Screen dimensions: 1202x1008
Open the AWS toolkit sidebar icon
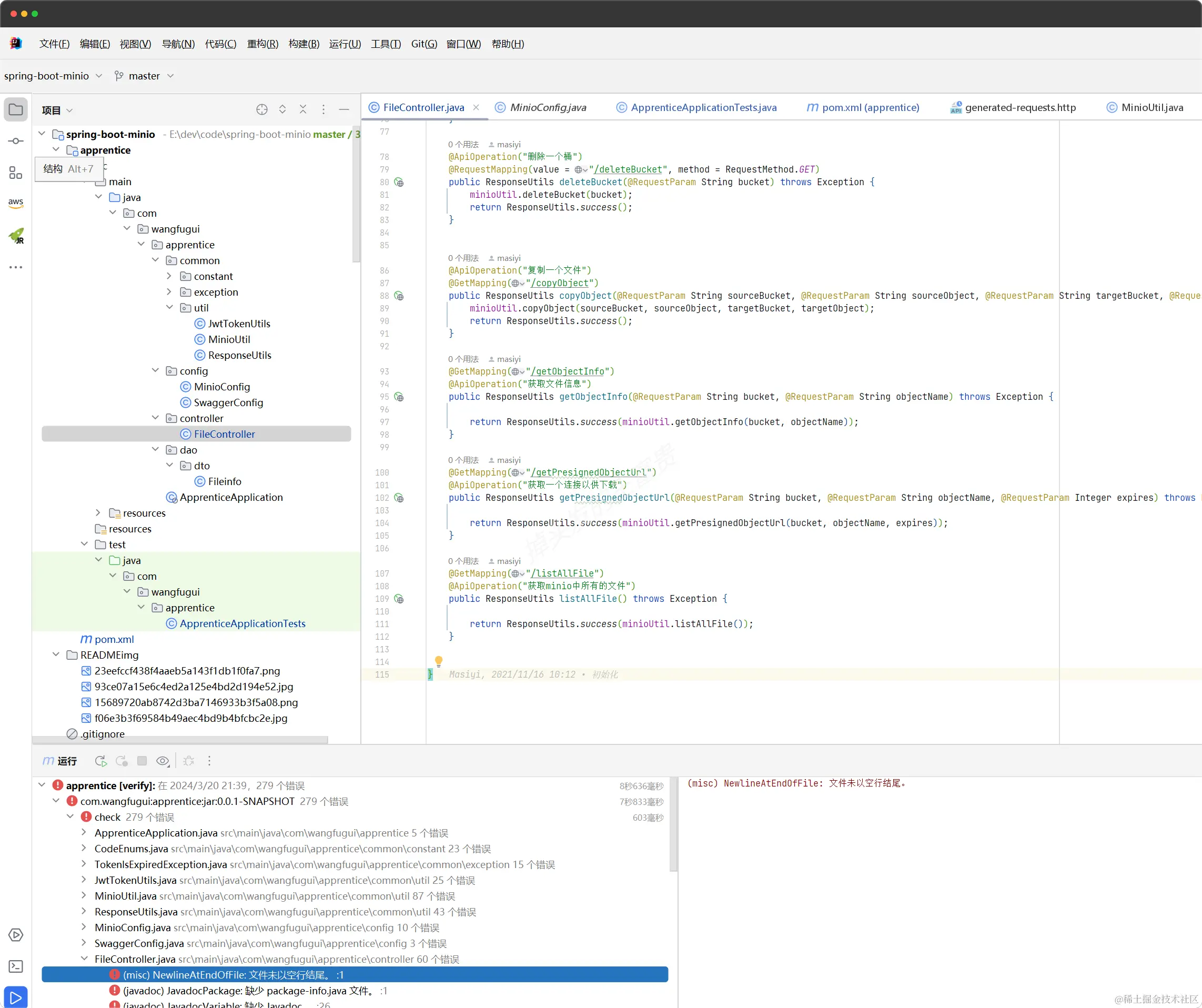coord(15,203)
